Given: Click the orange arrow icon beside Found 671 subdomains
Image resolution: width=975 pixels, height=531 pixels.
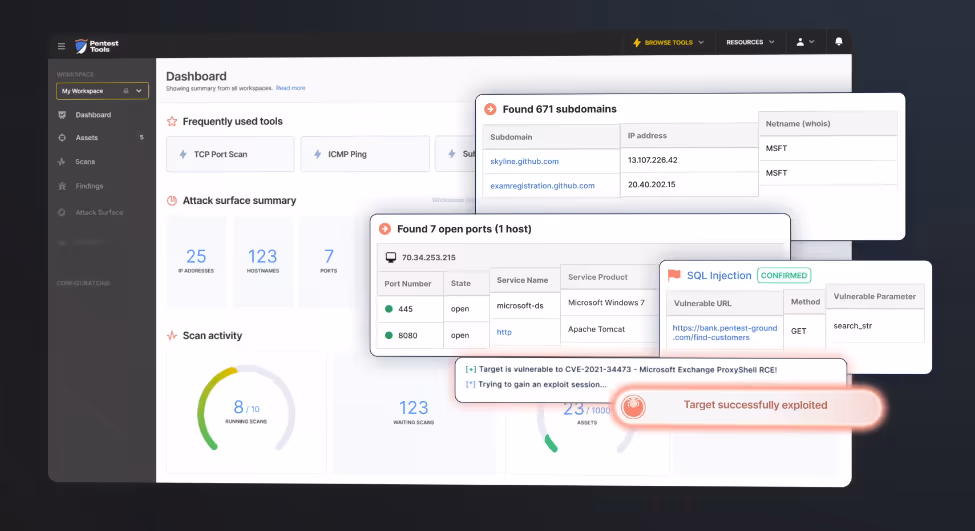Looking at the screenshot, I should (490, 109).
